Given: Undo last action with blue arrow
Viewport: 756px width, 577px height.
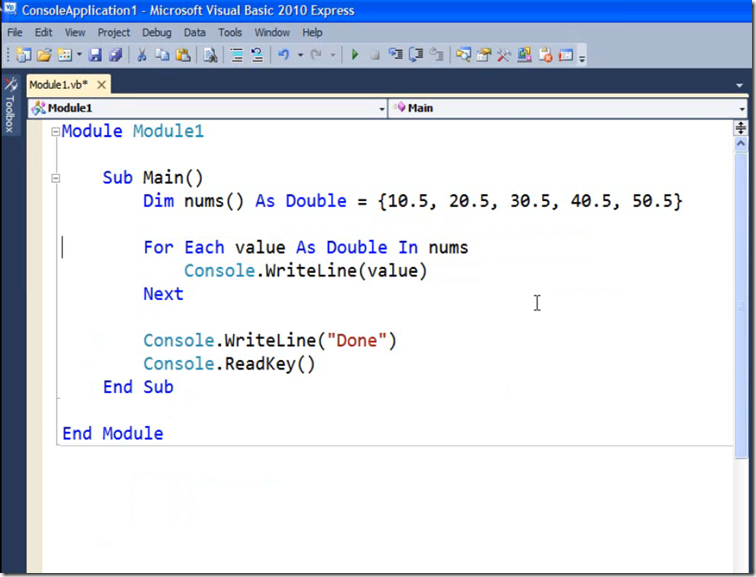Looking at the screenshot, I should coord(284,55).
